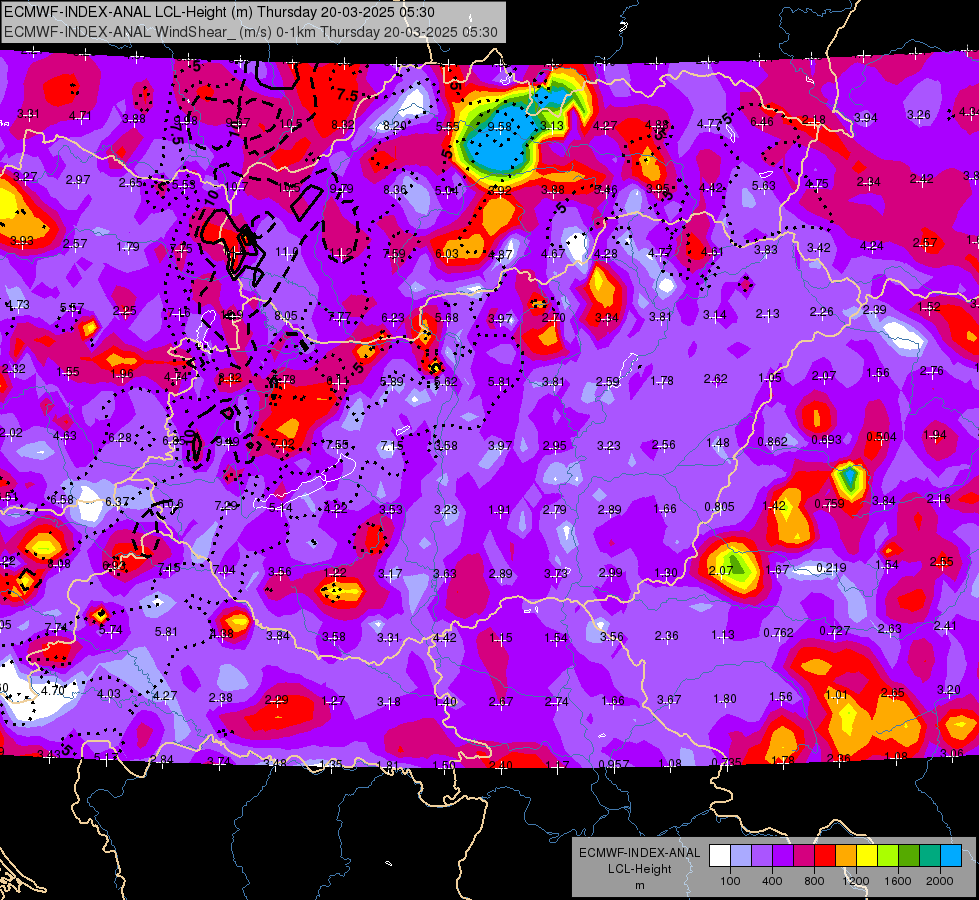This screenshot has width=979, height=900.
Task: Click the wind shear value 0.759
Action: [829, 503]
